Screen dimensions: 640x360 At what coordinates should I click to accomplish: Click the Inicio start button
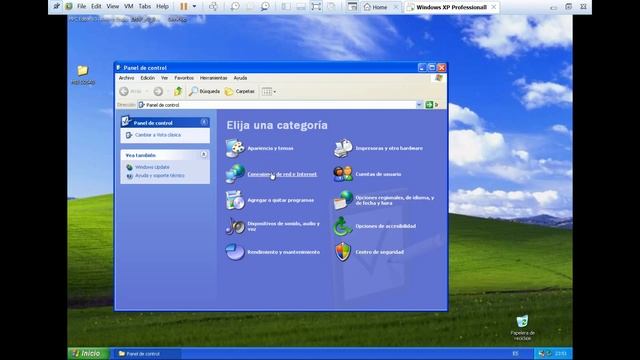[89, 353]
